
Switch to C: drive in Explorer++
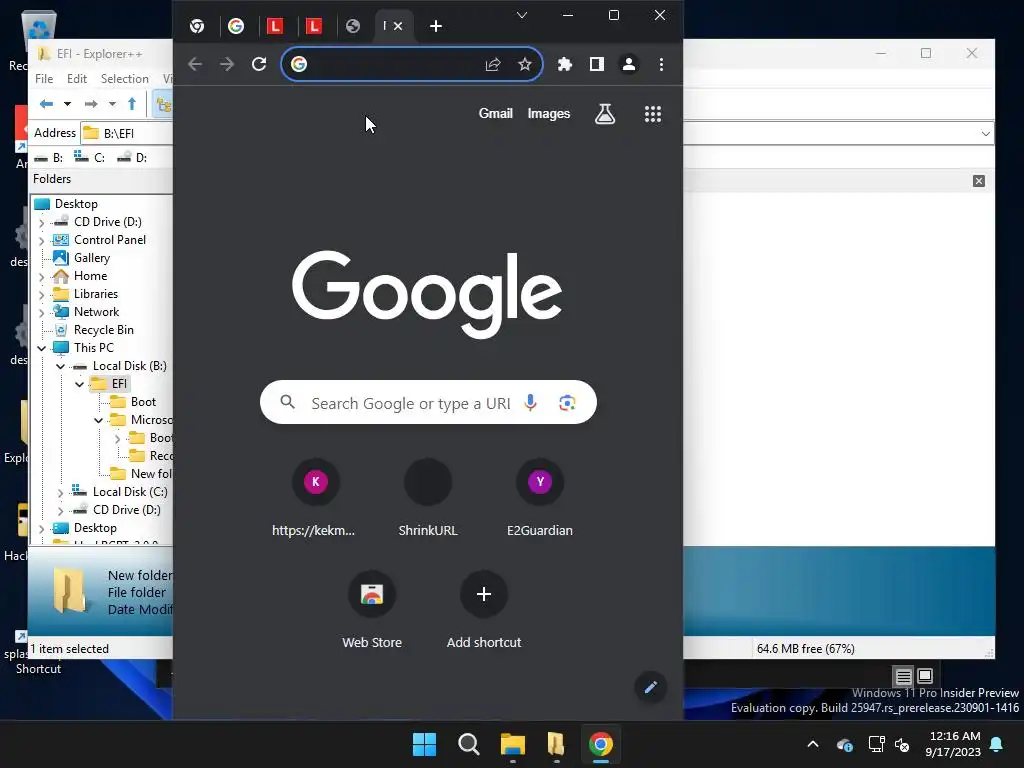click(x=89, y=157)
